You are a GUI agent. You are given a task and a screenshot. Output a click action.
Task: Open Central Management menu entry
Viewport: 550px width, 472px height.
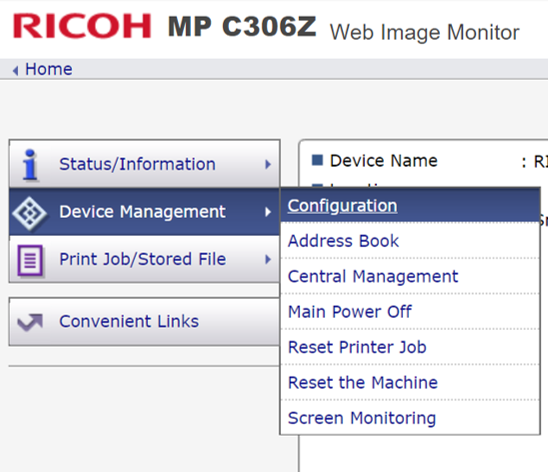[x=373, y=276]
